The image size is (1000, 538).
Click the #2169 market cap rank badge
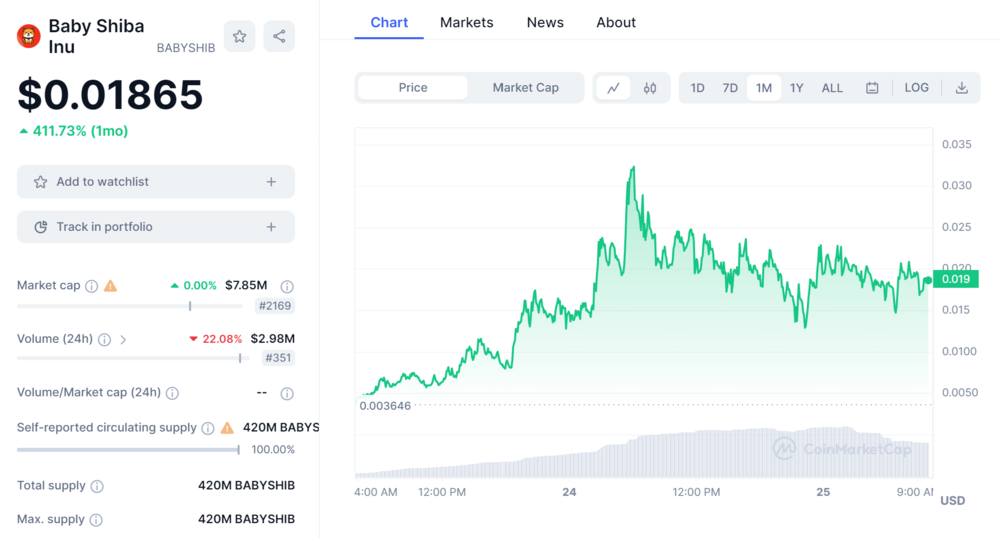pyautogui.click(x=274, y=306)
